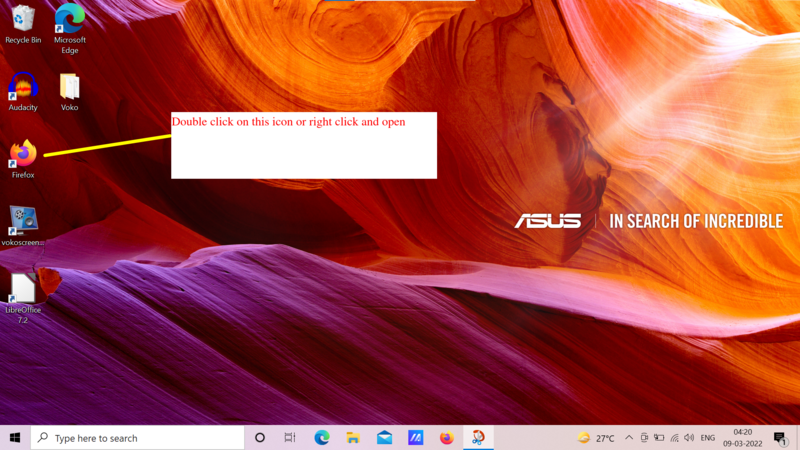Image resolution: width=800 pixels, height=450 pixels.
Task: Select the Voko folder on desktop
Action: [x=69, y=92]
